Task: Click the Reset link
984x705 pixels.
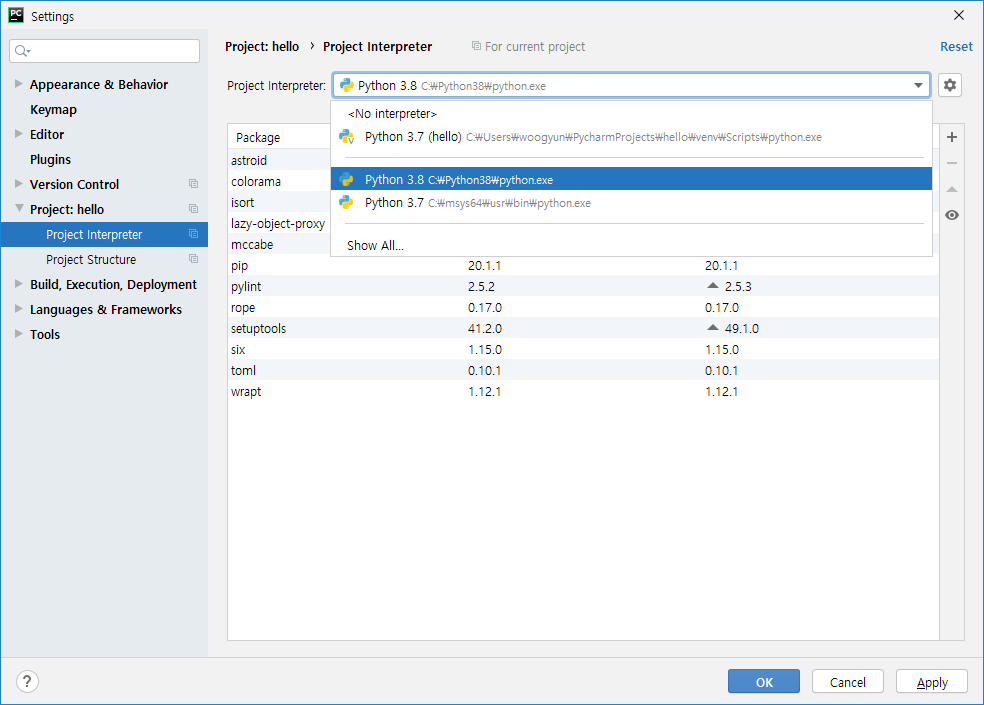Action: pos(956,46)
